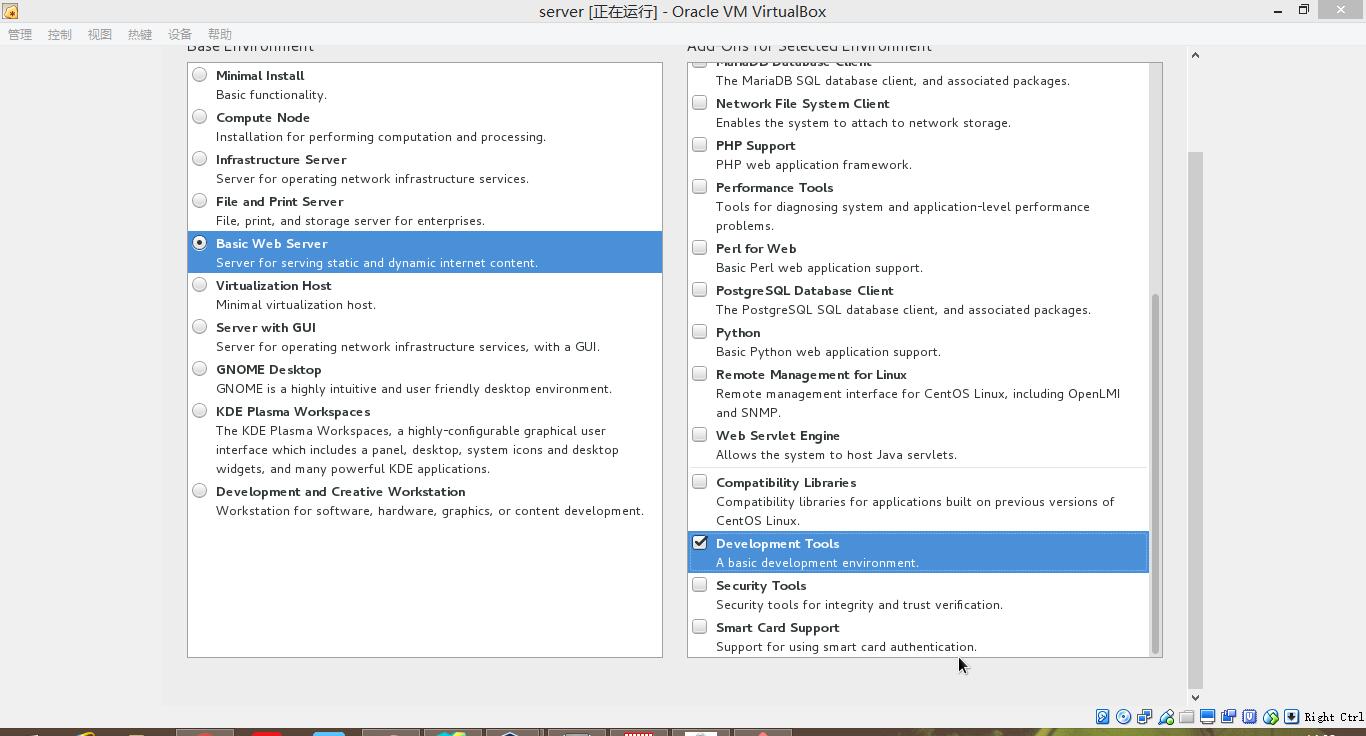Click the display monitor status icon
Screen dimensions: 1366x736
[x=1207, y=716]
